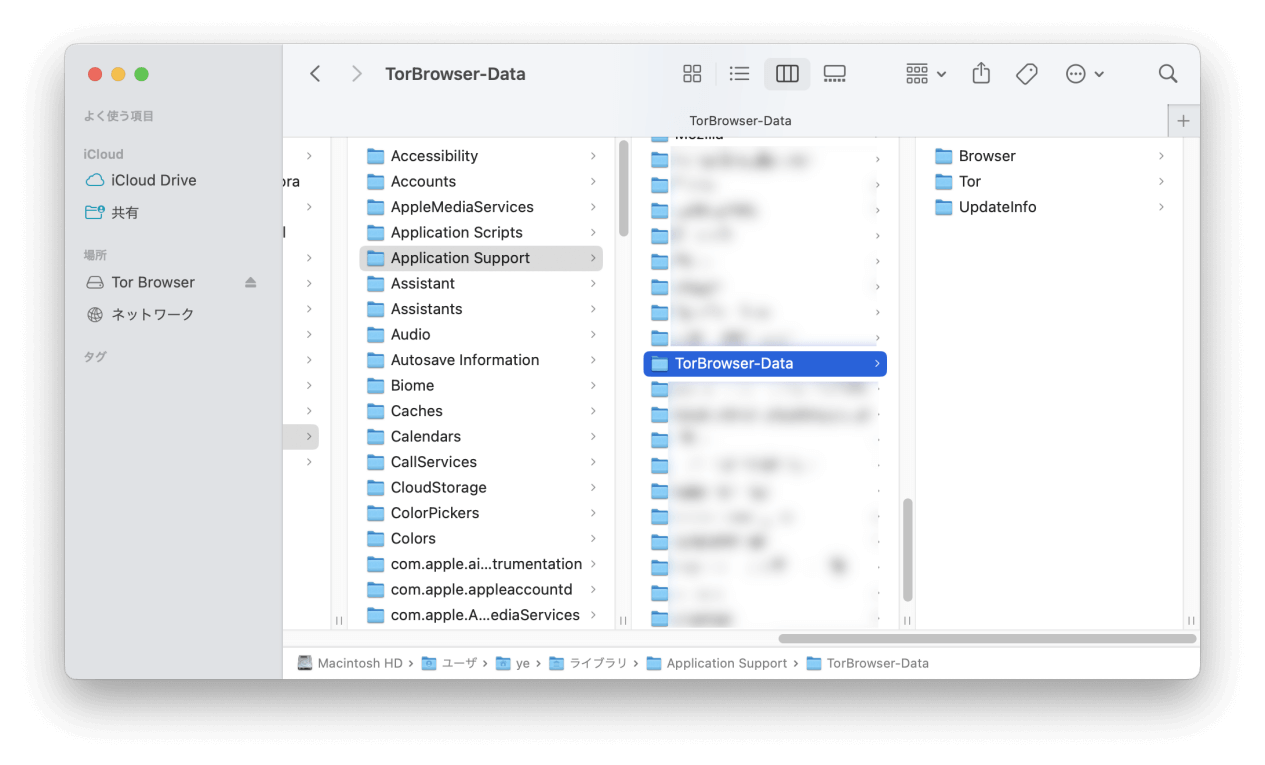This screenshot has width=1265, height=765.
Task: Select the Colors folder
Action: tap(481, 538)
